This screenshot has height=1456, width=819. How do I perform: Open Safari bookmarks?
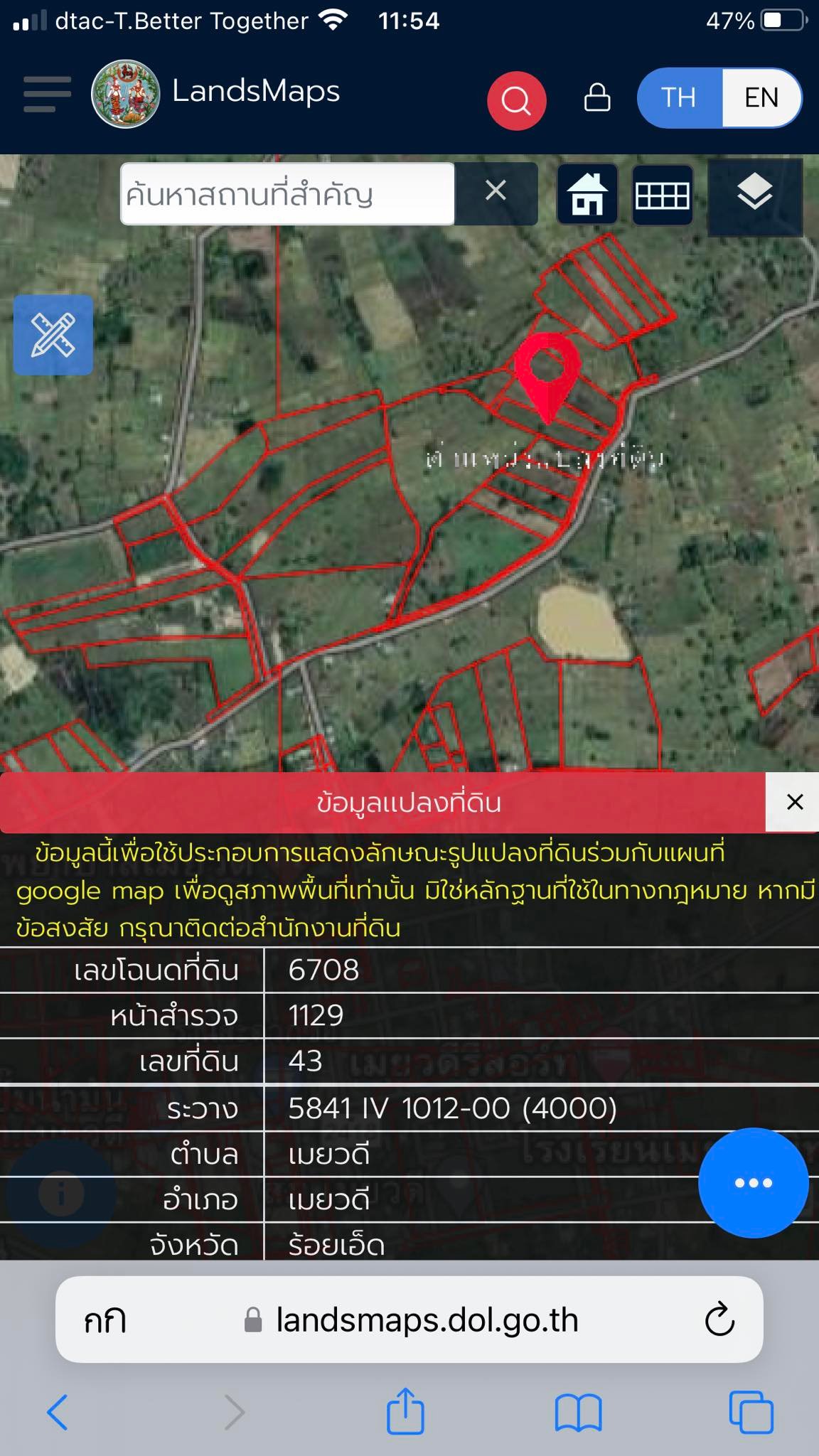coord(579,1412)
